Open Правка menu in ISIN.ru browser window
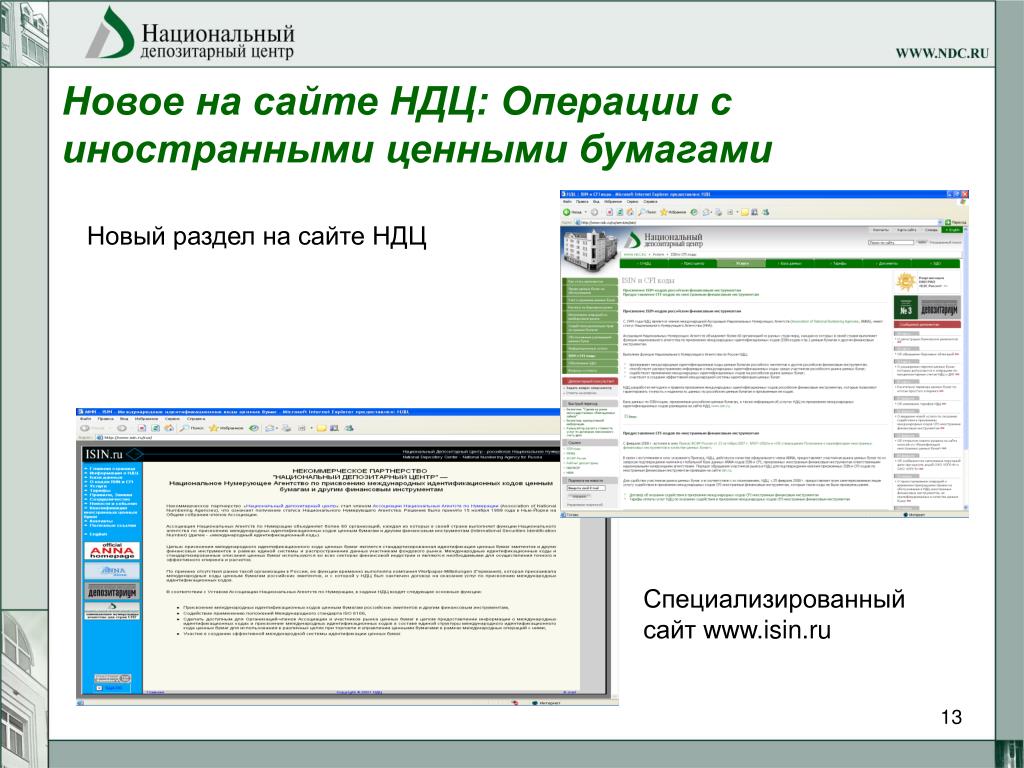Viewport: 1024px width, 768px height. (x=105, y=419)
